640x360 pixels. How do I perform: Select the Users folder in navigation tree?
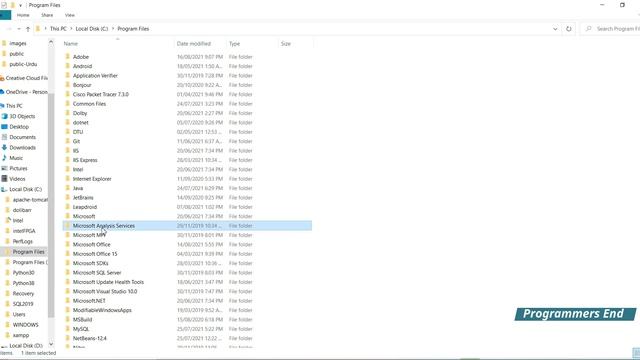[19, 314]
